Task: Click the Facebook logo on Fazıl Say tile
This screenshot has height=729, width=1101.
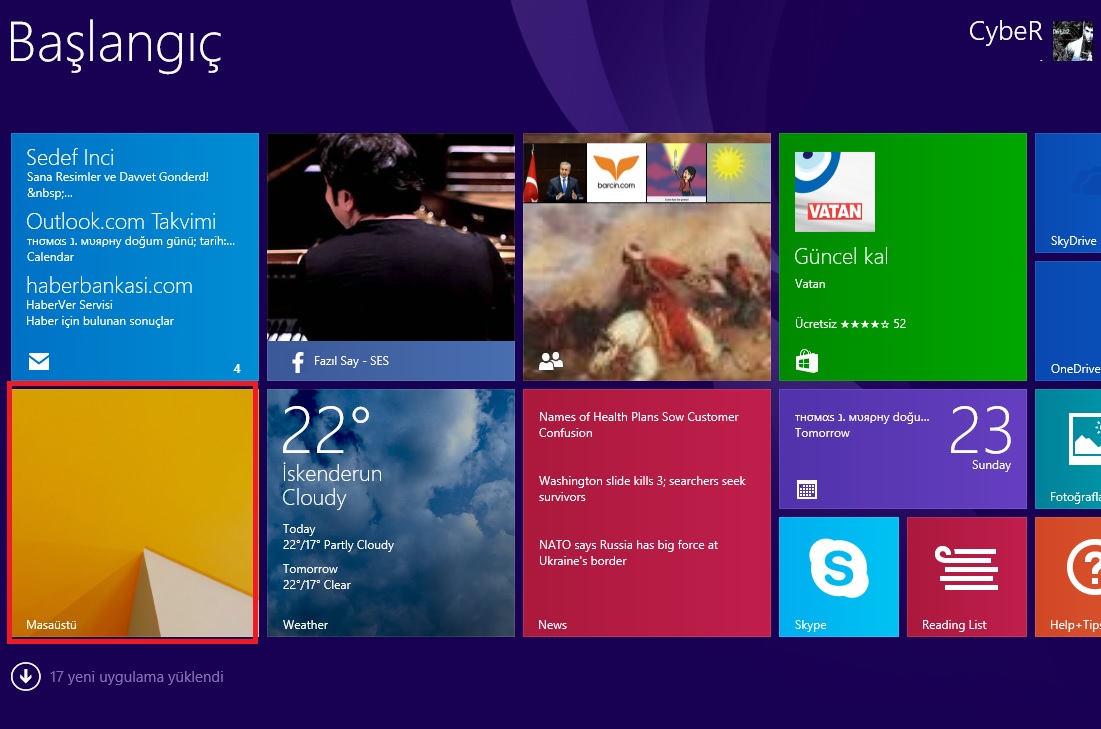Action: (x=298, y=362)
